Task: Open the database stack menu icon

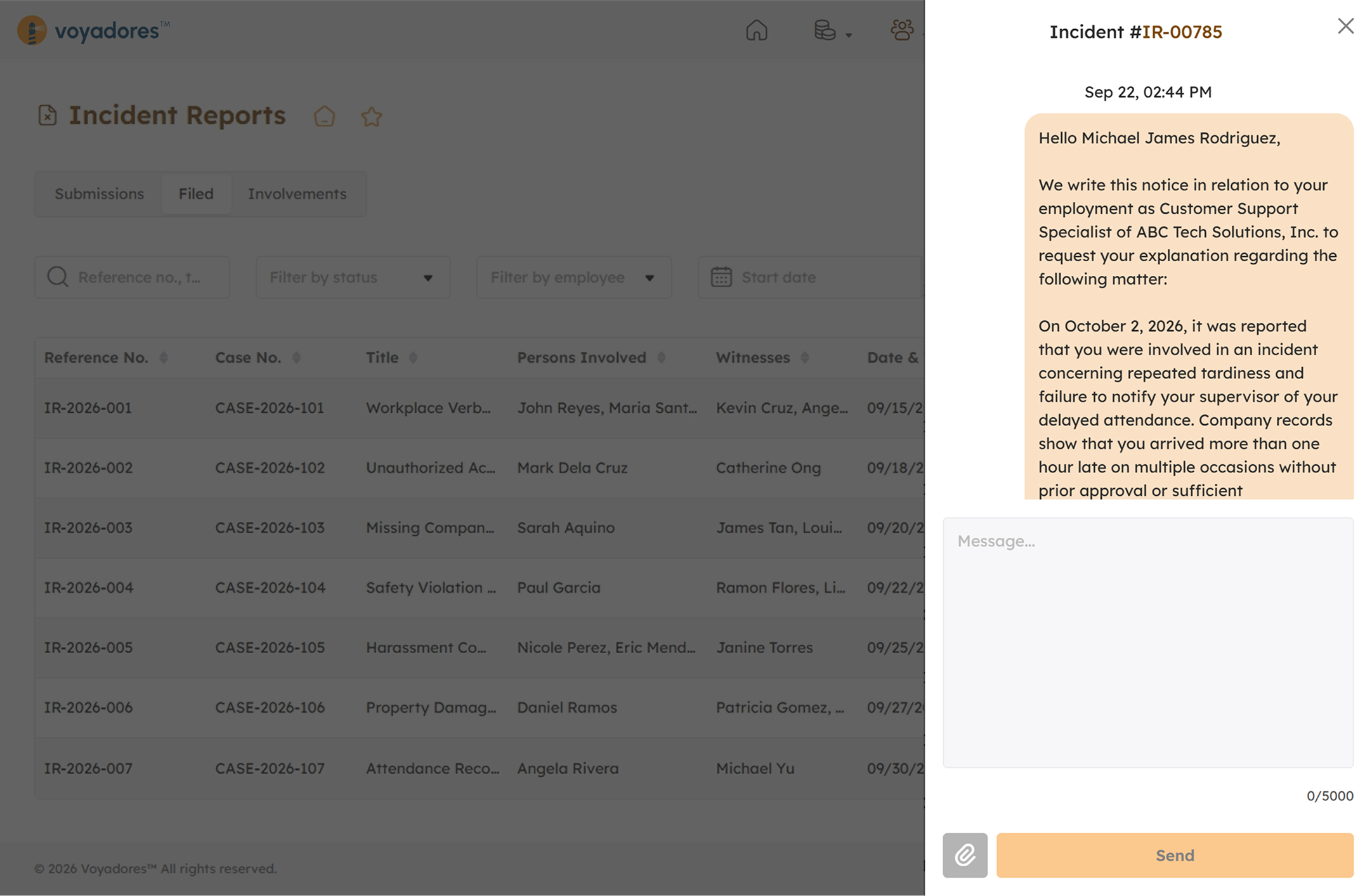Action: click(825, 30)
